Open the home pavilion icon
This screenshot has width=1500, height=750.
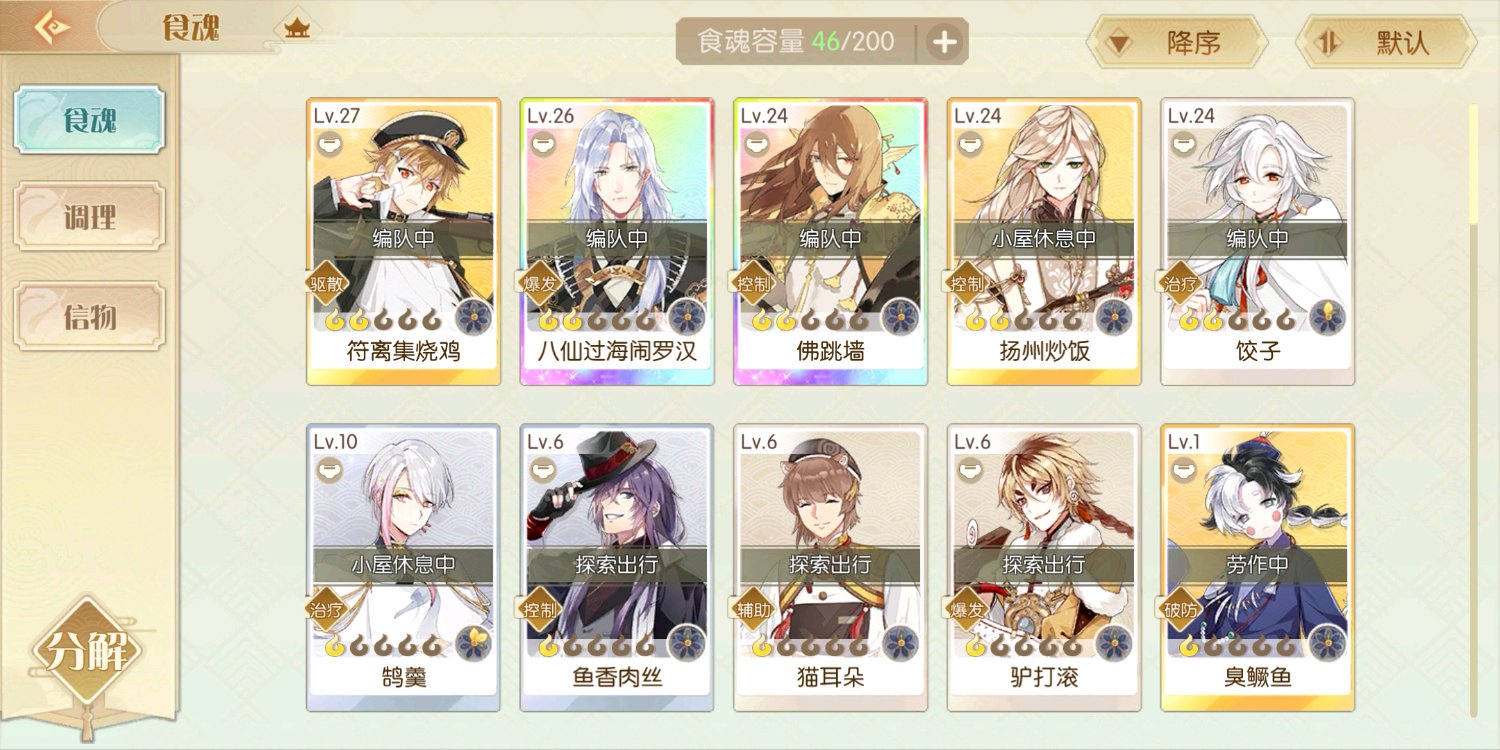(x=296, y=29)
